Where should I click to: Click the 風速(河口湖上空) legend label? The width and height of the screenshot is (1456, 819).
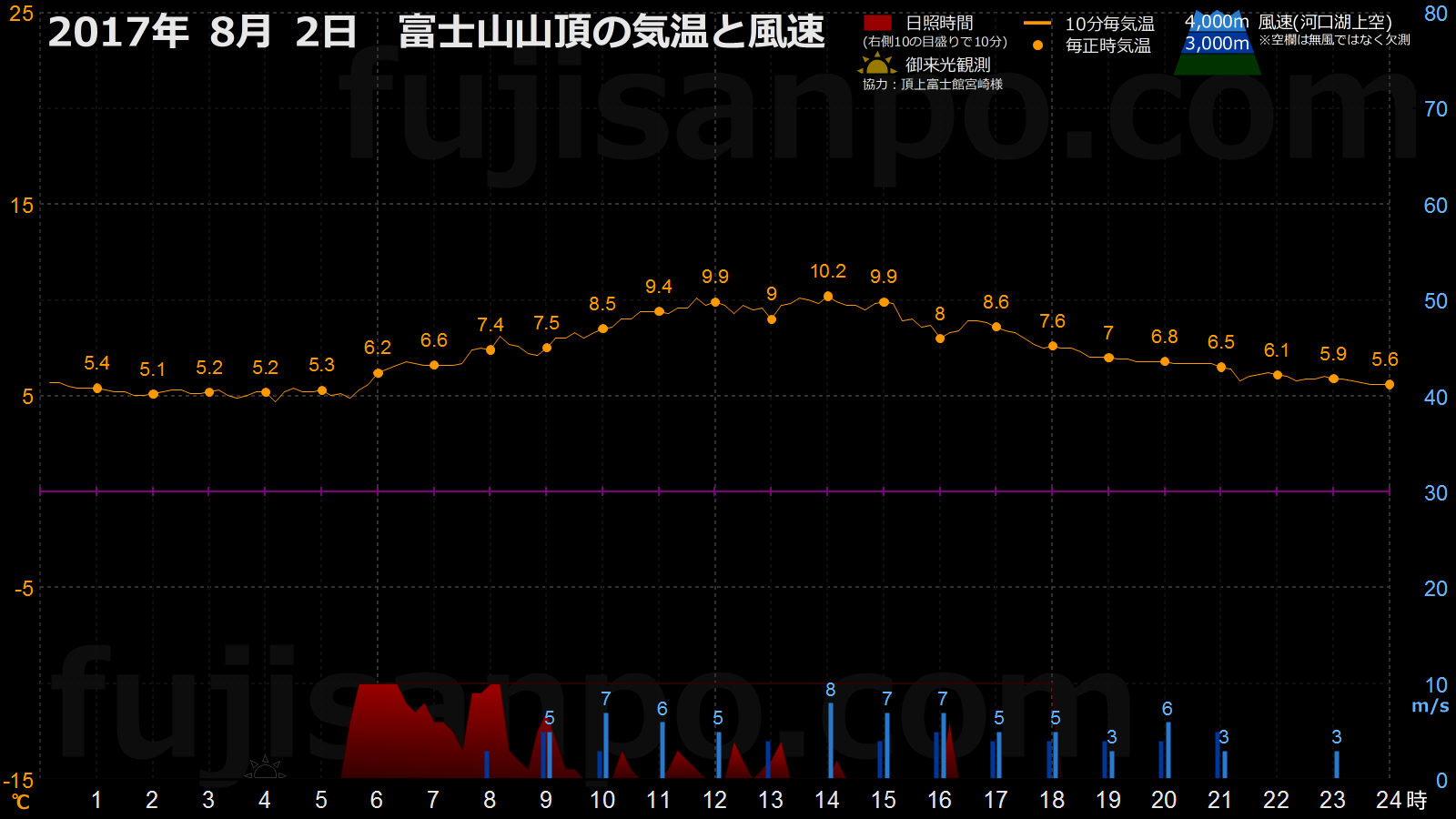tap(1325, 22)
